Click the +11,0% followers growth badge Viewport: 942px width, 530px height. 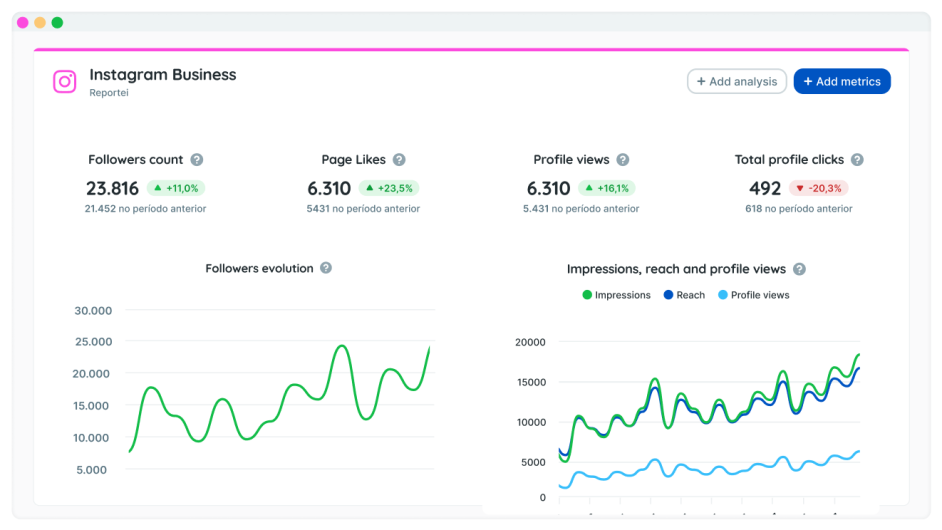click(176, 188)
